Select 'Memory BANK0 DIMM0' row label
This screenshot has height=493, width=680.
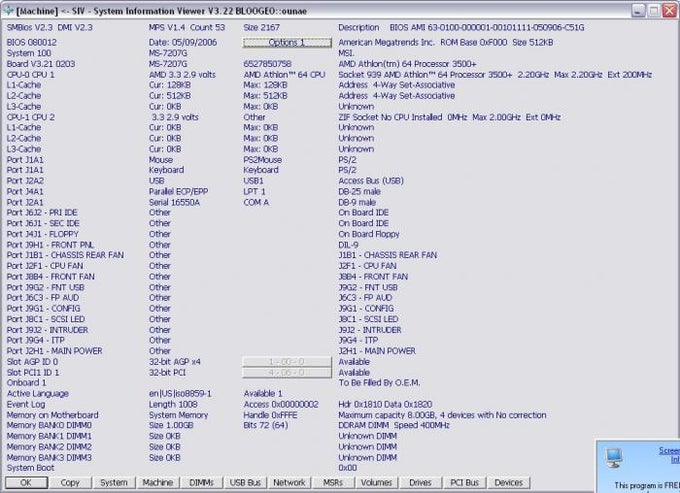click(x=49, y=425)
